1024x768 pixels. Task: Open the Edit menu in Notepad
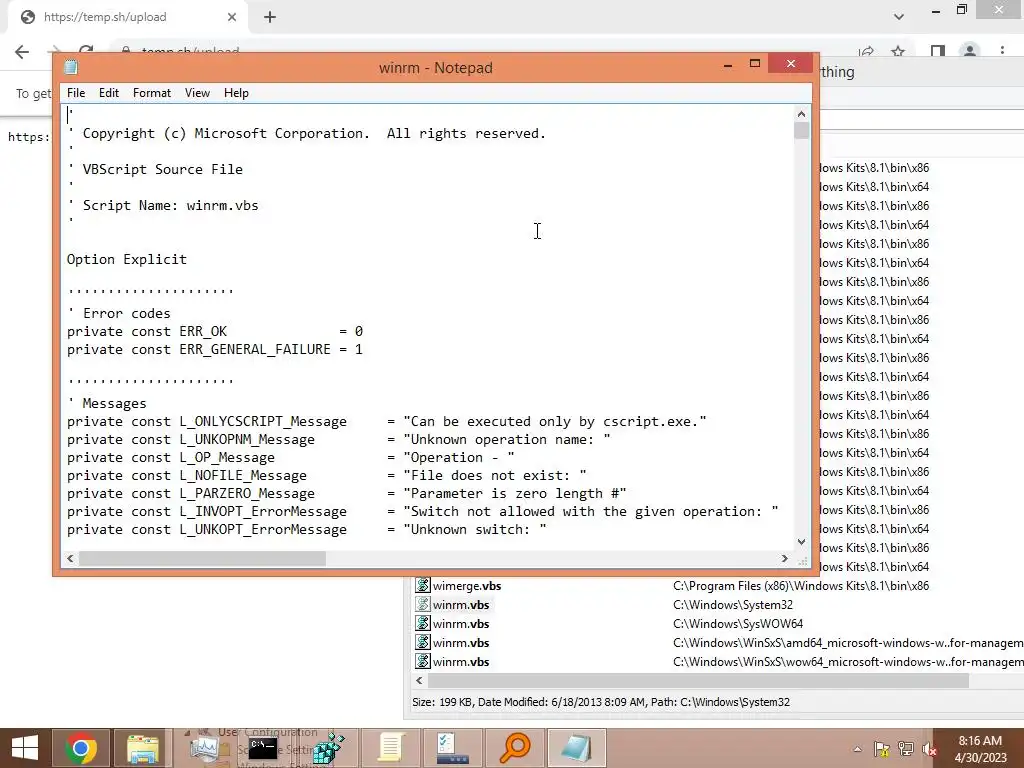(x=108, y=93)
